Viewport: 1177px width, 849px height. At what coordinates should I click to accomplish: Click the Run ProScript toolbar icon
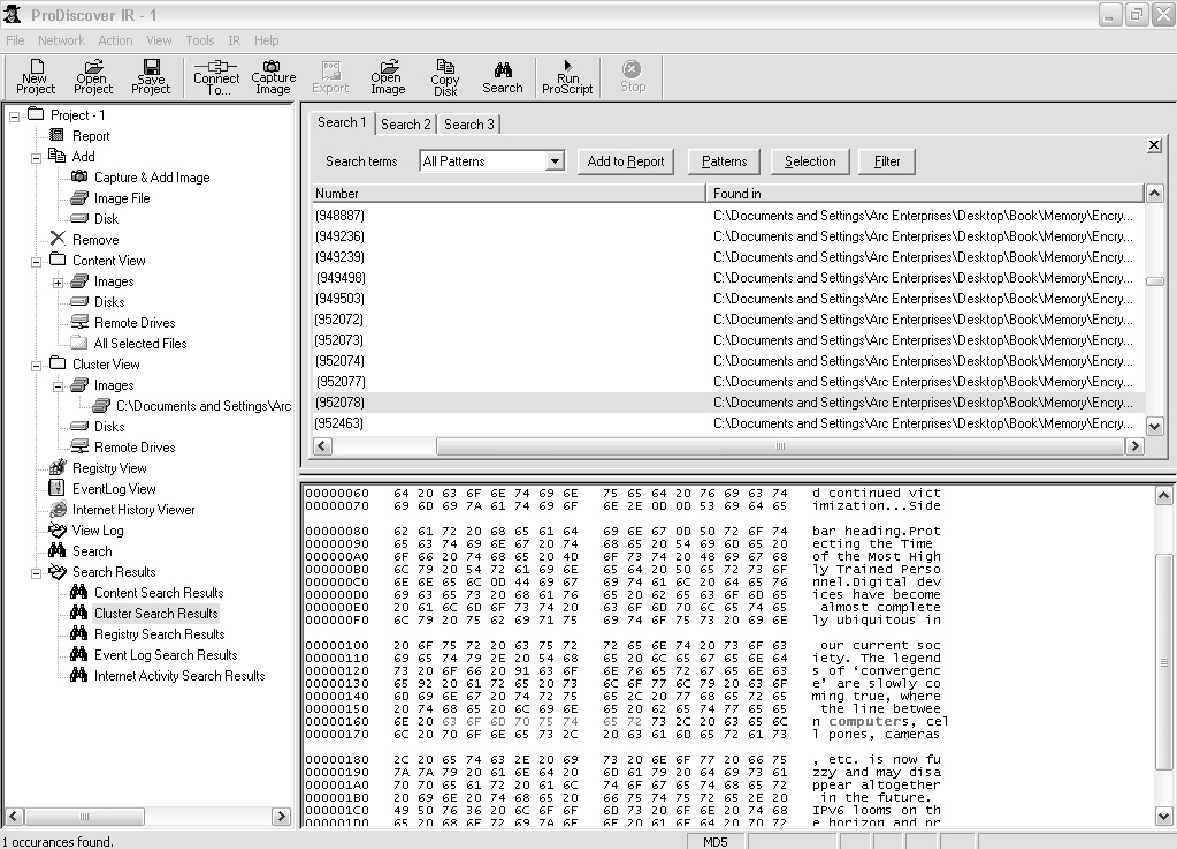pos(567,77)
